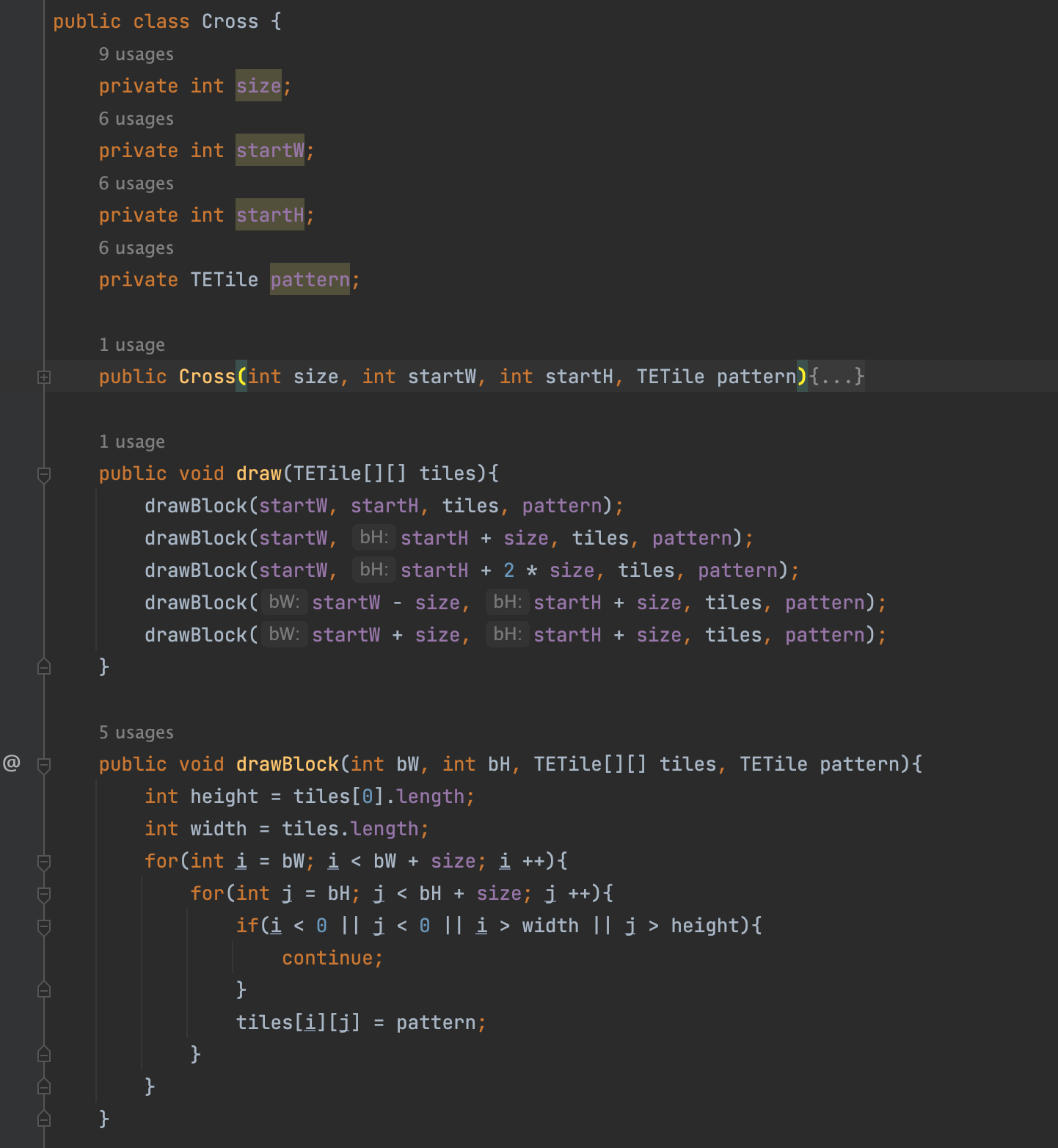Click the Cross class name in class declaration
The height and width of the screenshot is (1148, 1058).
coord(230,21)
